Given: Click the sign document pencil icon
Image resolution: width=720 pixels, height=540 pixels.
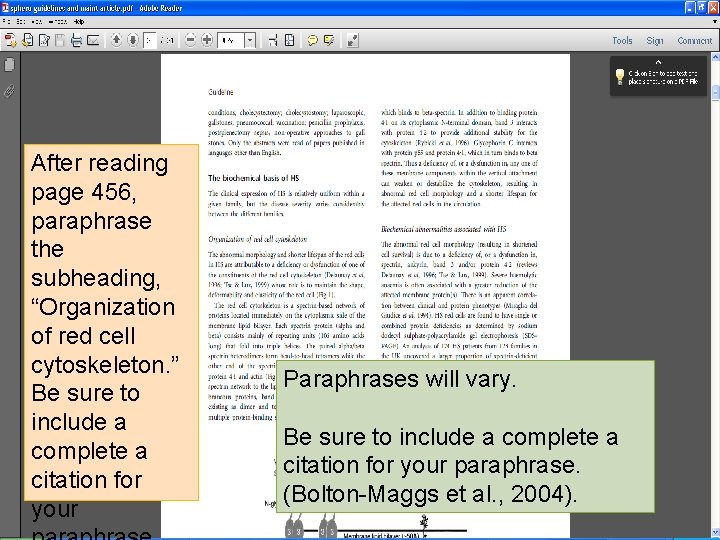Looking at the screenshot, I should 44,40.
